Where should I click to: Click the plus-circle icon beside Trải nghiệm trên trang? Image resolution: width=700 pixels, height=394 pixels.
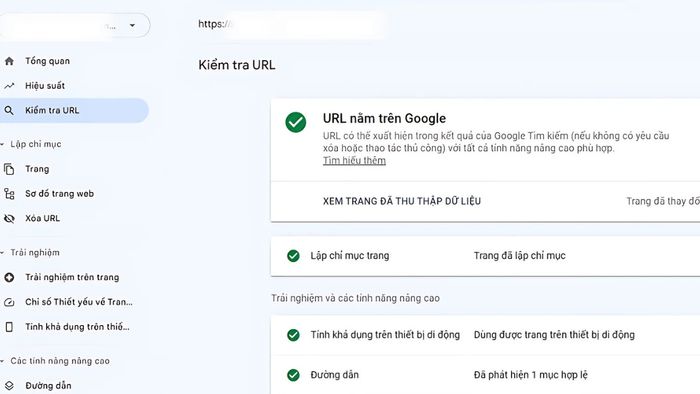coord(9,277)
